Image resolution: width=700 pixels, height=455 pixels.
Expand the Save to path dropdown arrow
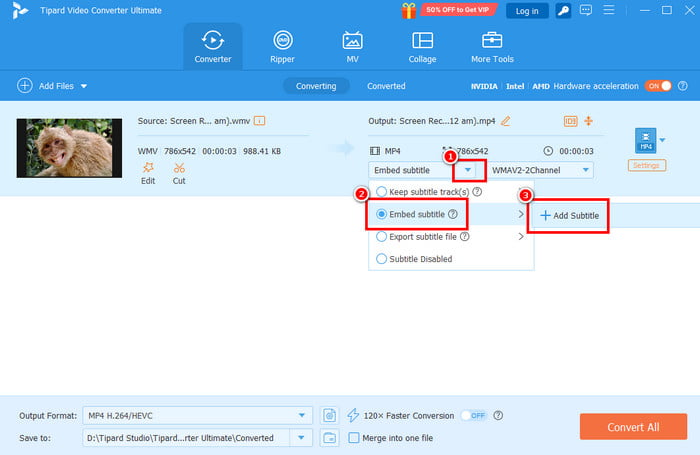pyautogui.click(x=301, y=438)
